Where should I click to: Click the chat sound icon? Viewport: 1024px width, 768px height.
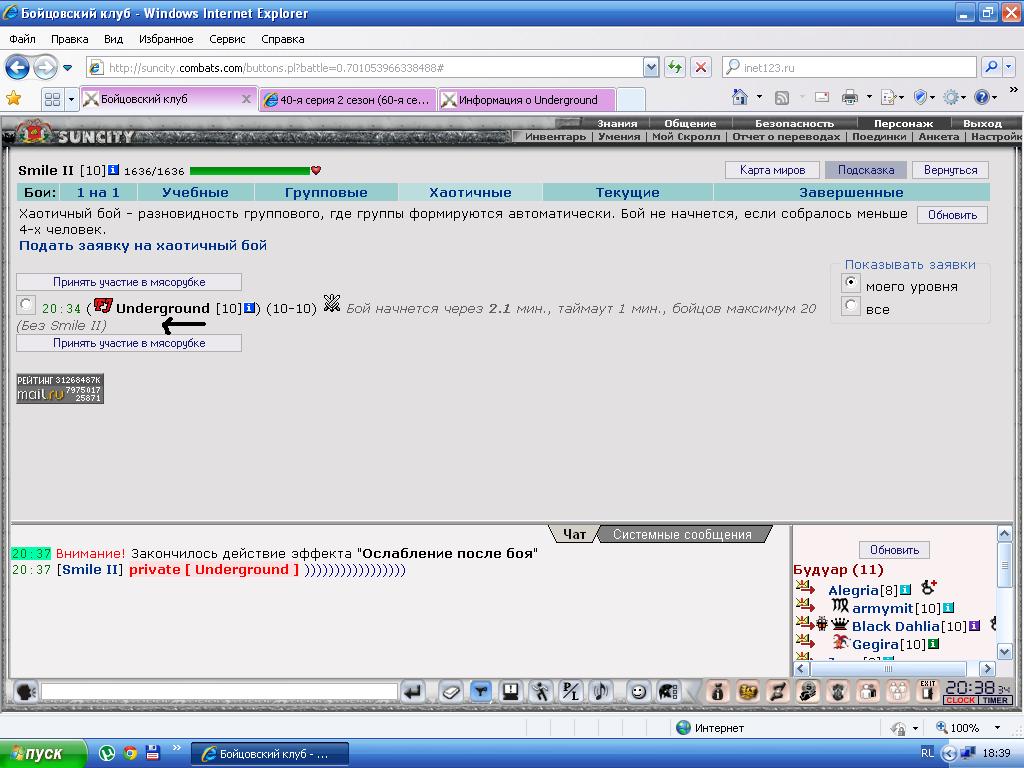coord(601,691)
